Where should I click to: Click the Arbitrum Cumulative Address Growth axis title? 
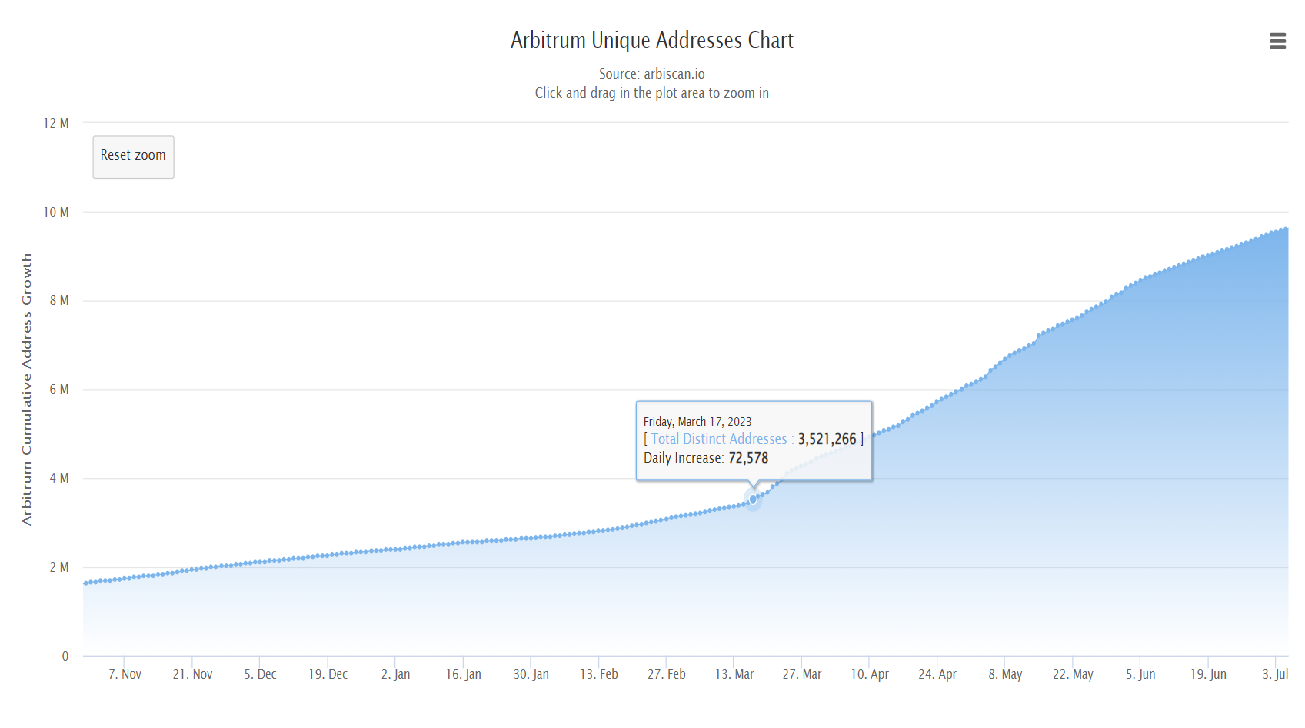tap(27, 389)
